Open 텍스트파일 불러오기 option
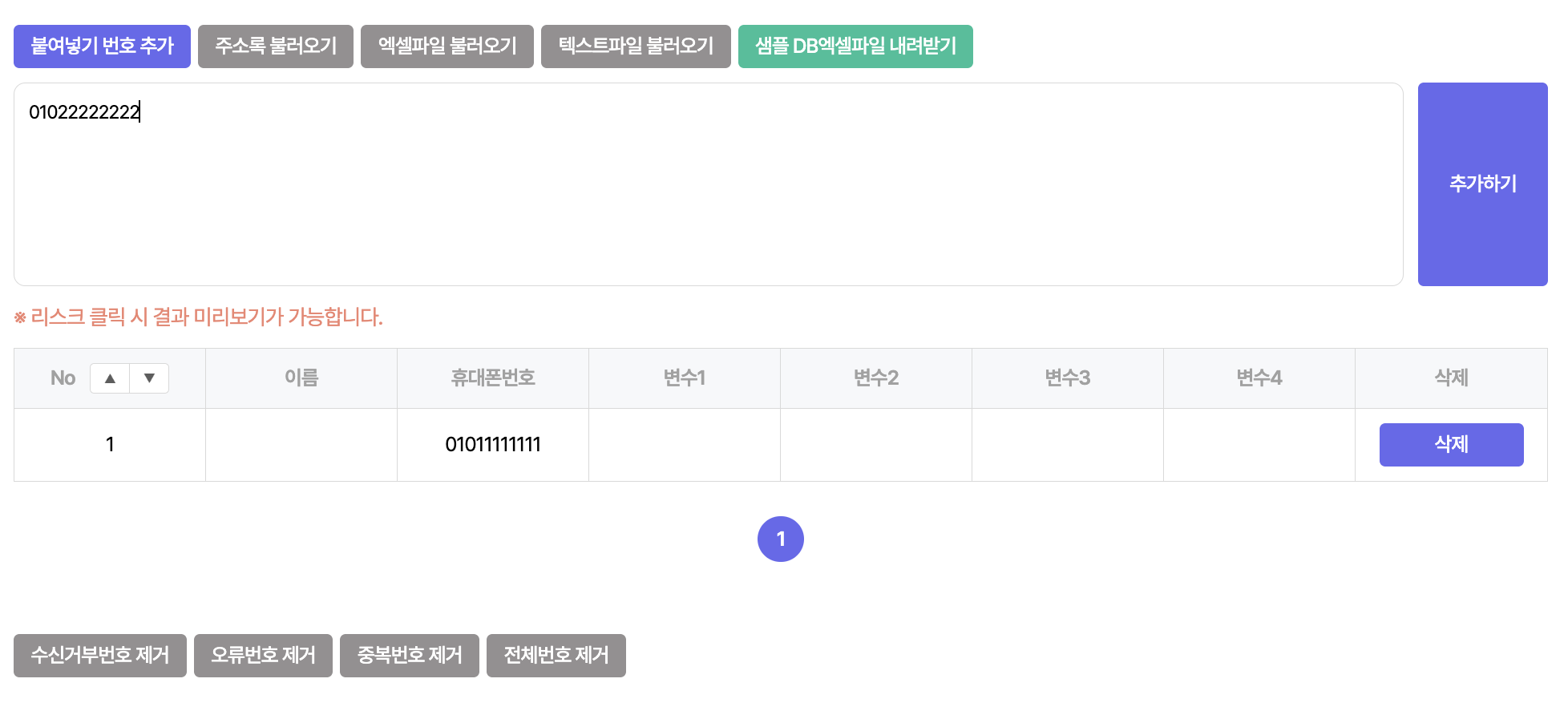The height and width of the screenshot is (715, 1568). 636,46
